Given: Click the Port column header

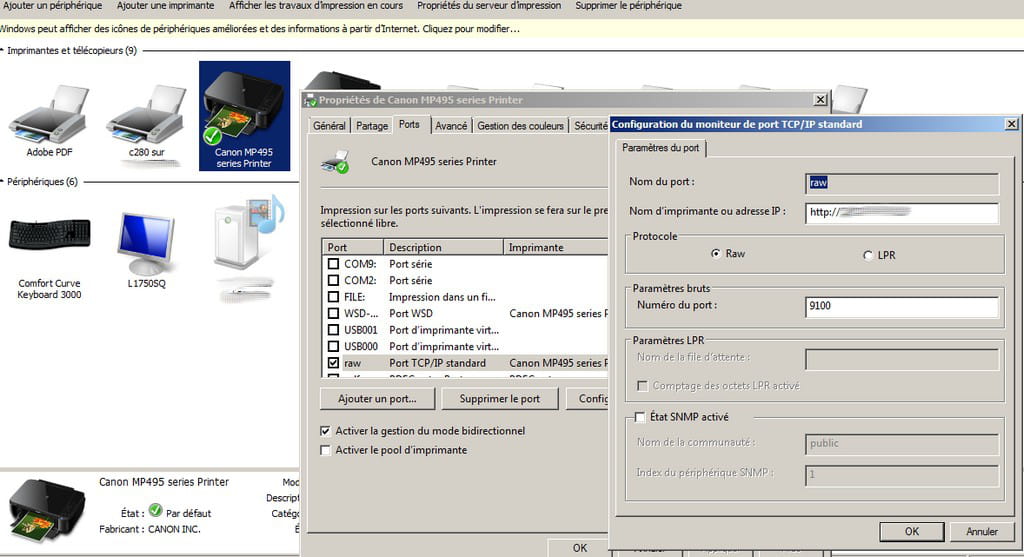Looking at the screenshot, I should click(x=353, y=247).
